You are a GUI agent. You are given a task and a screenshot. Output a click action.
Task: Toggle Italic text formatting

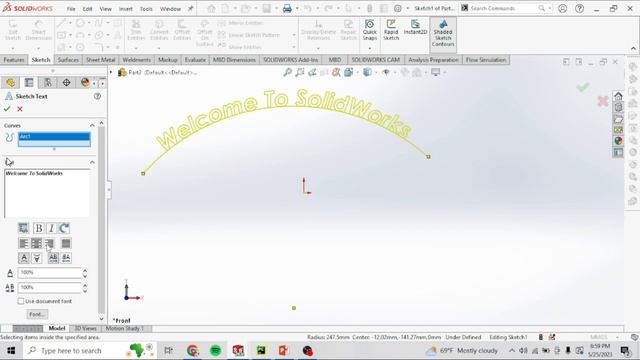[51, 228]
